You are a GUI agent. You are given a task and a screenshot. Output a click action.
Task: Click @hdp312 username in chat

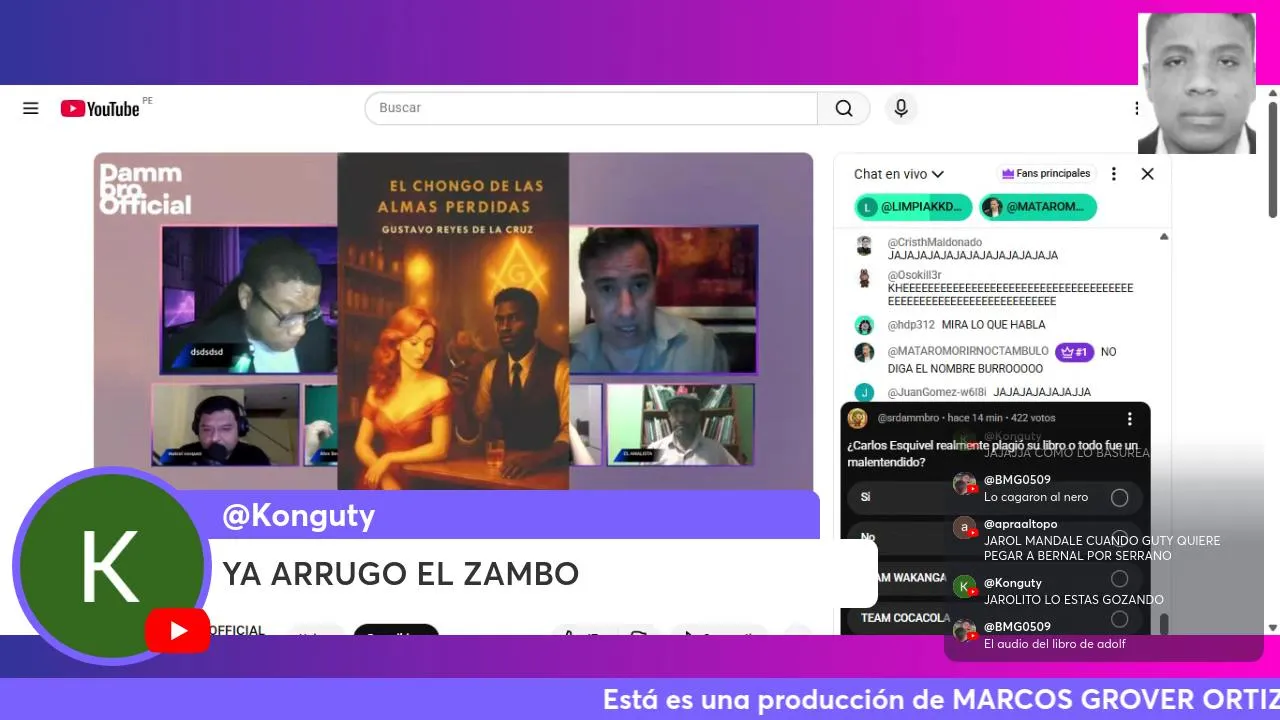[x=911, y=325]
